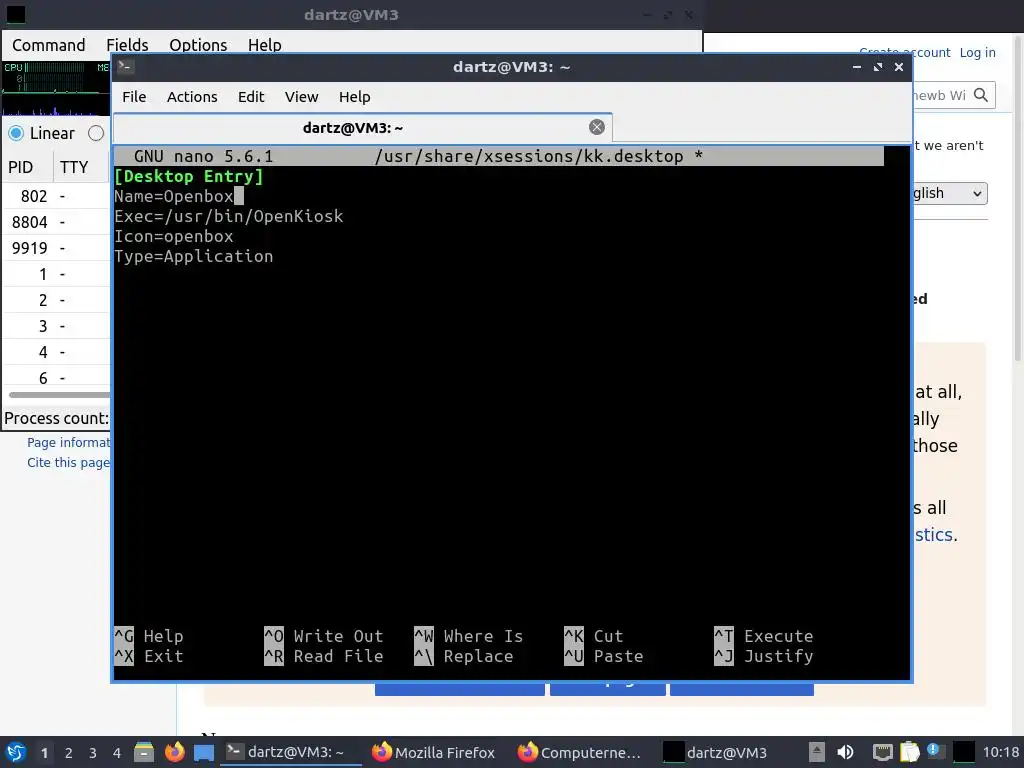Click the Icon=openbox line in nano

click(174, 236)
